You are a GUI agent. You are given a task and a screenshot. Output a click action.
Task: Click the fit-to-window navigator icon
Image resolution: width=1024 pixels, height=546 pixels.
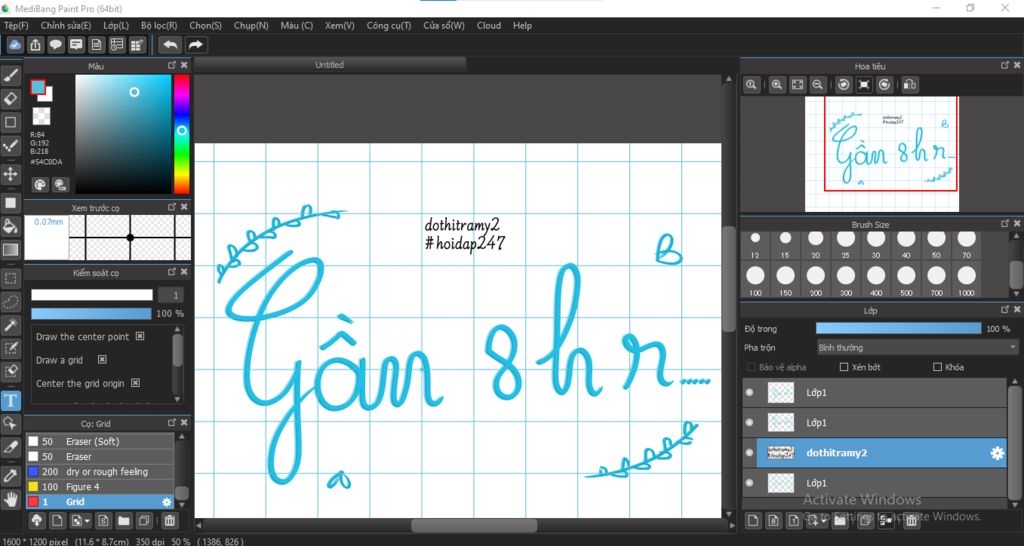coord(797,85)
